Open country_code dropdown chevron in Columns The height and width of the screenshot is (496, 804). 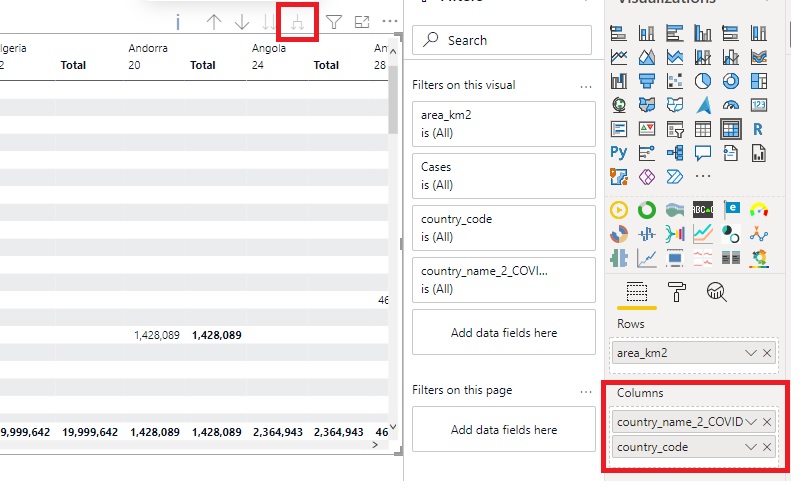coord(751,447)
